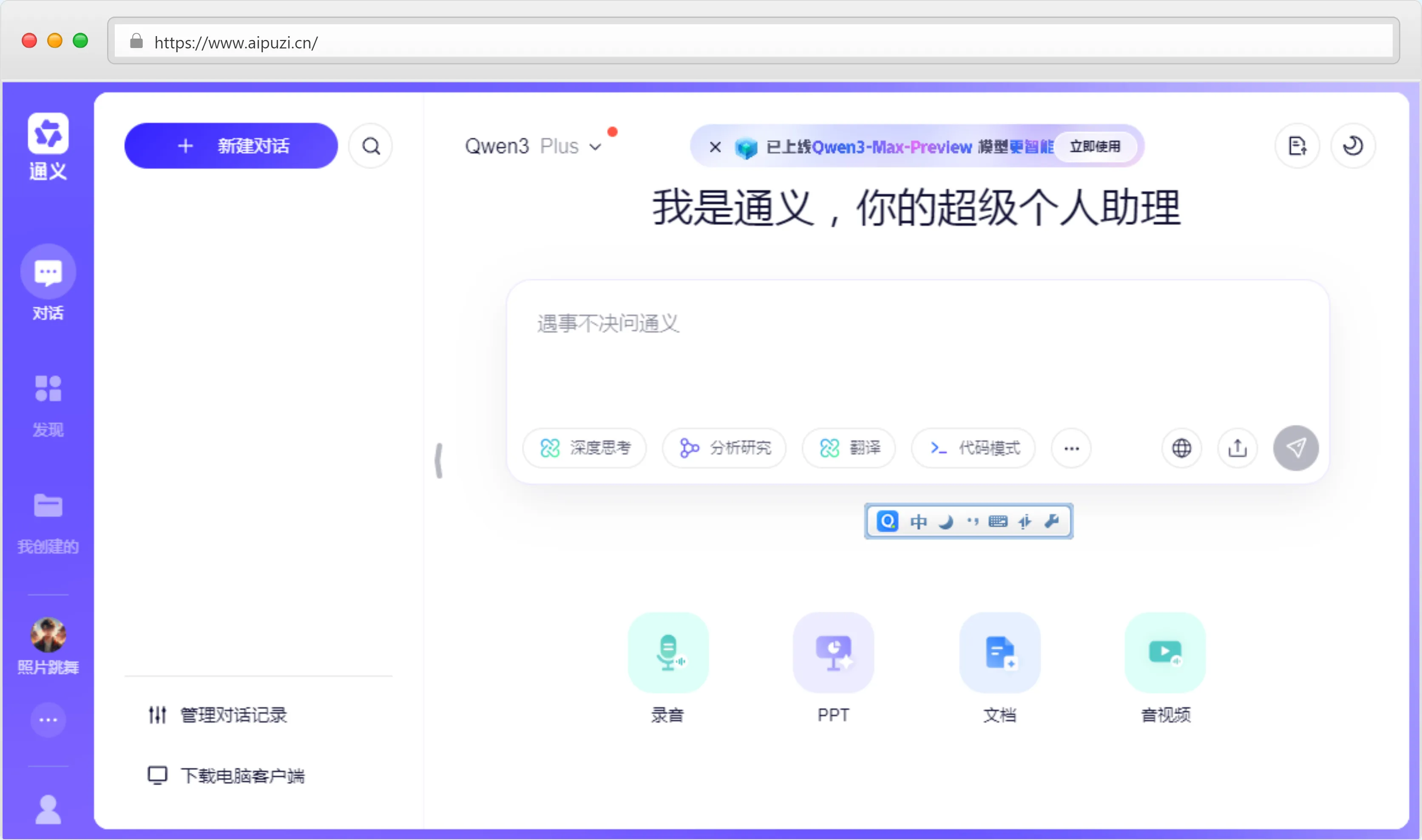Click 立即使用 on the banner
Image resolution: width=1422 pixels, height=840 pixels.
coord(1095,147)
